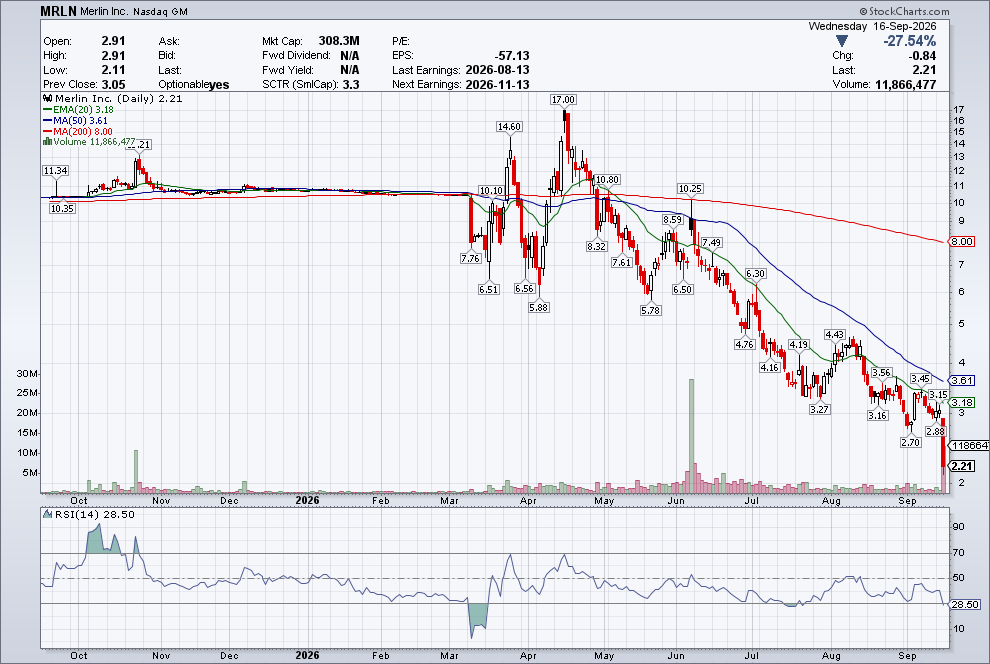
Task: Click the 2.88 price label
Action: click(x=935, y=432)
